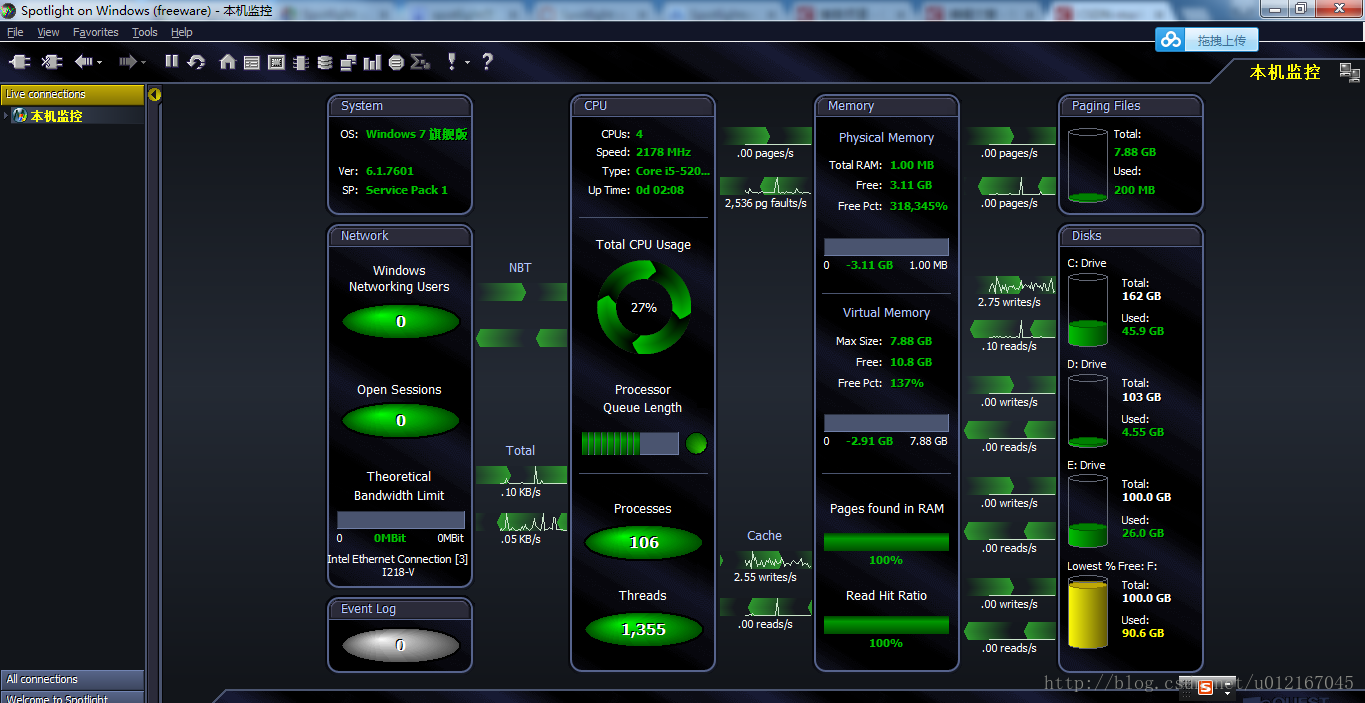Click the overlapping windows toolbar icon

(x=348, y=62)
